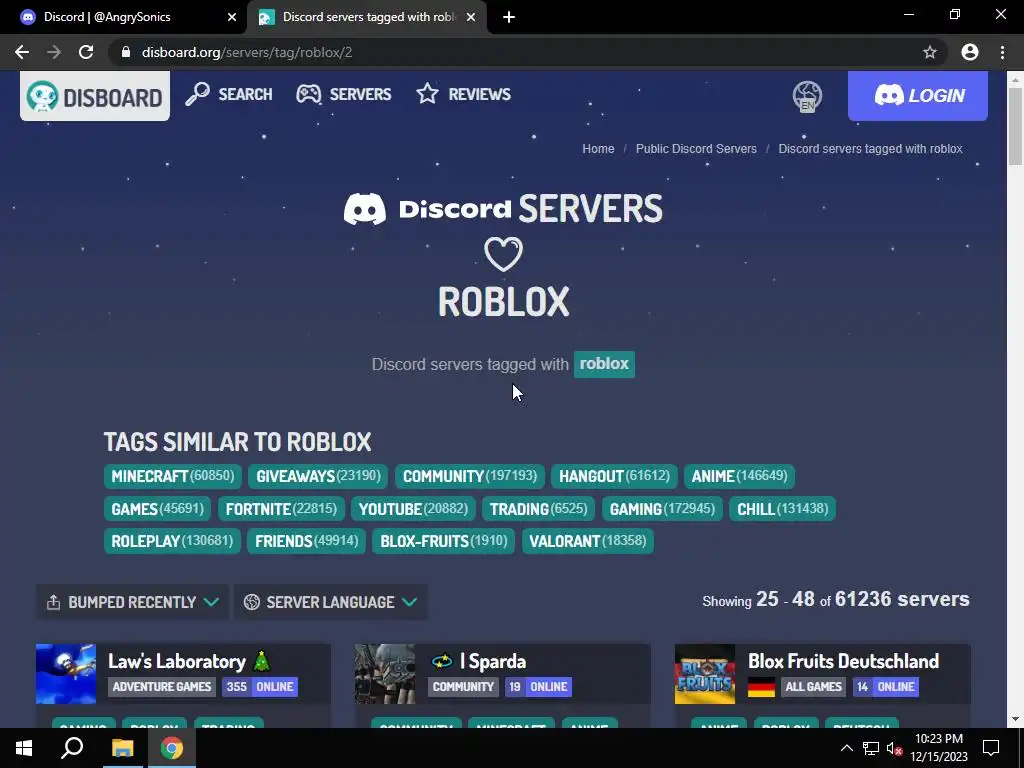Click the All Games category badge
Image resolution: width=1024 pixels, height=768 pixels.
click(813, 687)
